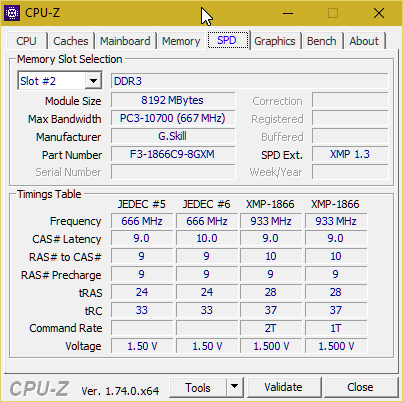The image size is (403, 402).
Task: Click the CPU-Z app icon in title bar
Action: [x=12, y=13]
